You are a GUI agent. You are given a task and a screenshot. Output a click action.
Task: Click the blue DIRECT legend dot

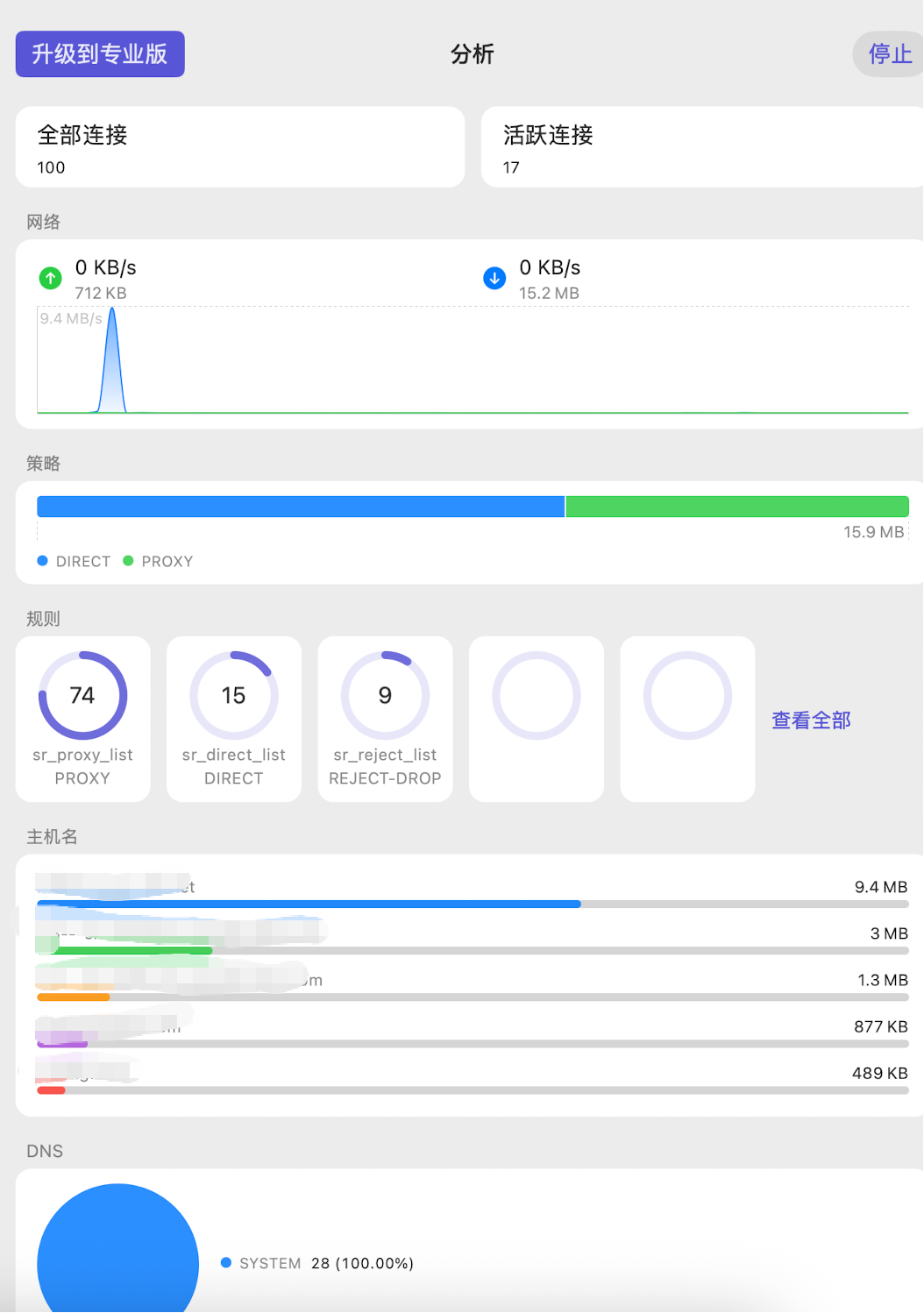[x=42, y=561]
